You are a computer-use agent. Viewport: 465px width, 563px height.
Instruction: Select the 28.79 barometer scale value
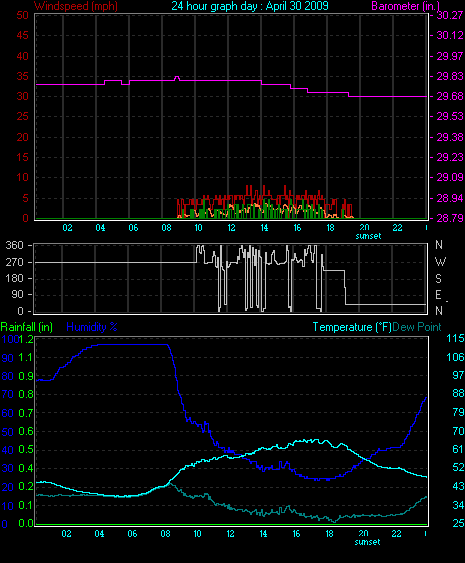point(450,218)
